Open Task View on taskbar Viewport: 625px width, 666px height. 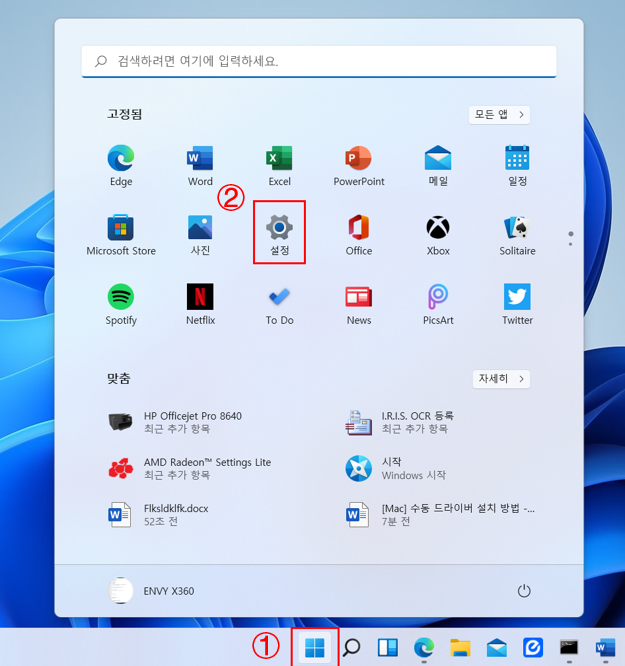(x=387, y=648)
